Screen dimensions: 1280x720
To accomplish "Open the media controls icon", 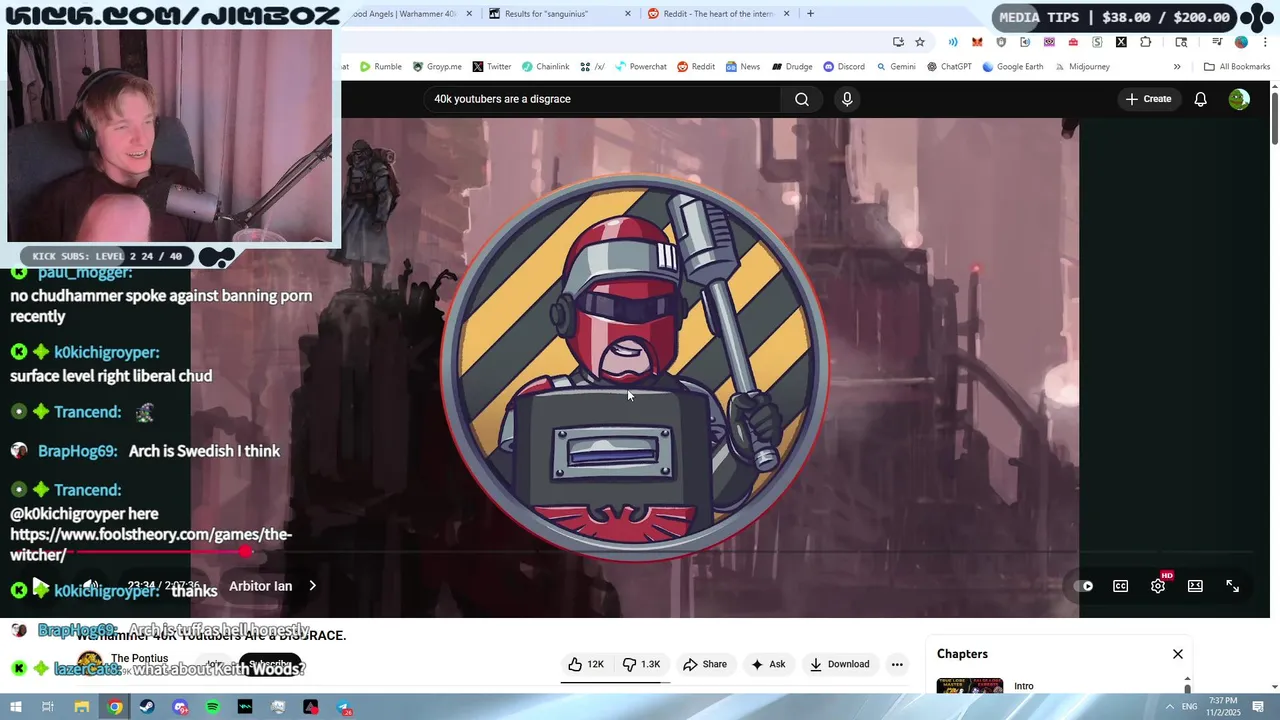I will click(1217, 42).
